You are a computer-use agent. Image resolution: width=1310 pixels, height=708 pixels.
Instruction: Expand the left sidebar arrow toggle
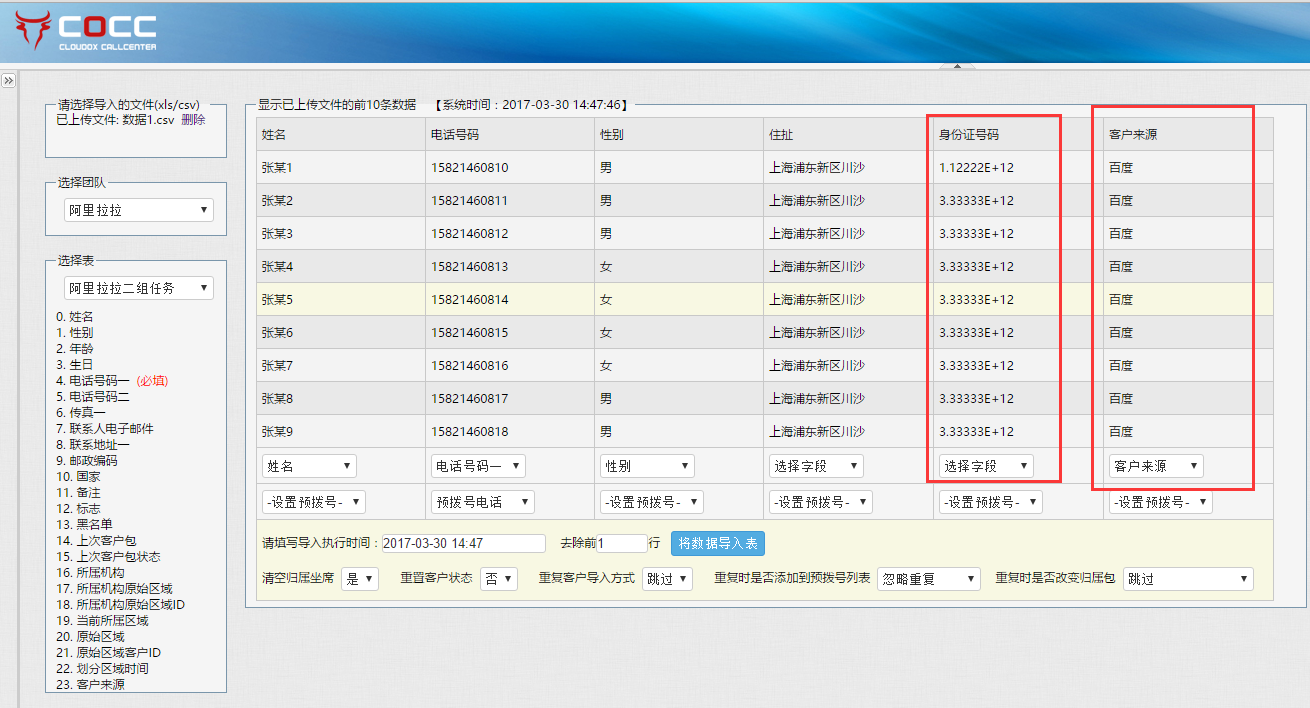click(x=8, y=80)
